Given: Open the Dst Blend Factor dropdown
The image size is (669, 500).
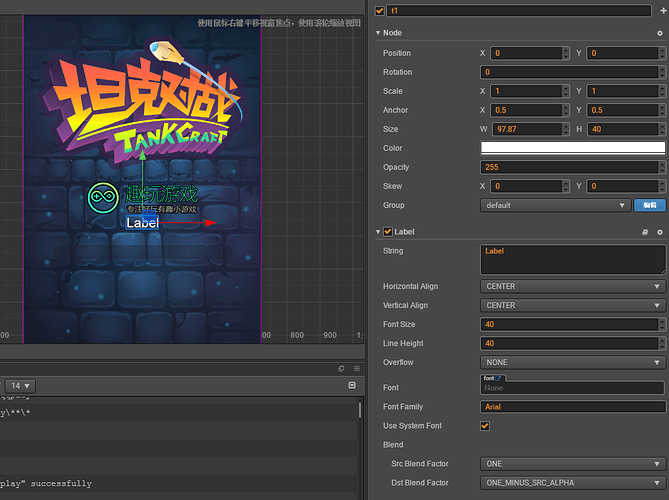Looking at the screenshot, I should coord(573,483).
